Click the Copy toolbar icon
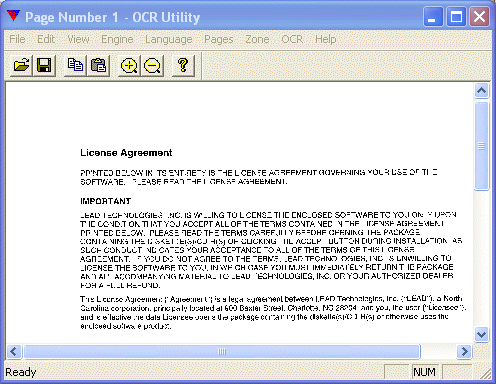Screen dimensions: 496x384 pos(75,65)
